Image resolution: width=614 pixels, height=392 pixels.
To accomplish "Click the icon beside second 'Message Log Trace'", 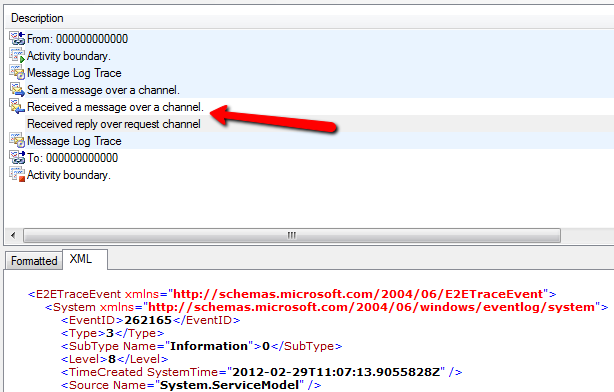I will tap(17, 141).
